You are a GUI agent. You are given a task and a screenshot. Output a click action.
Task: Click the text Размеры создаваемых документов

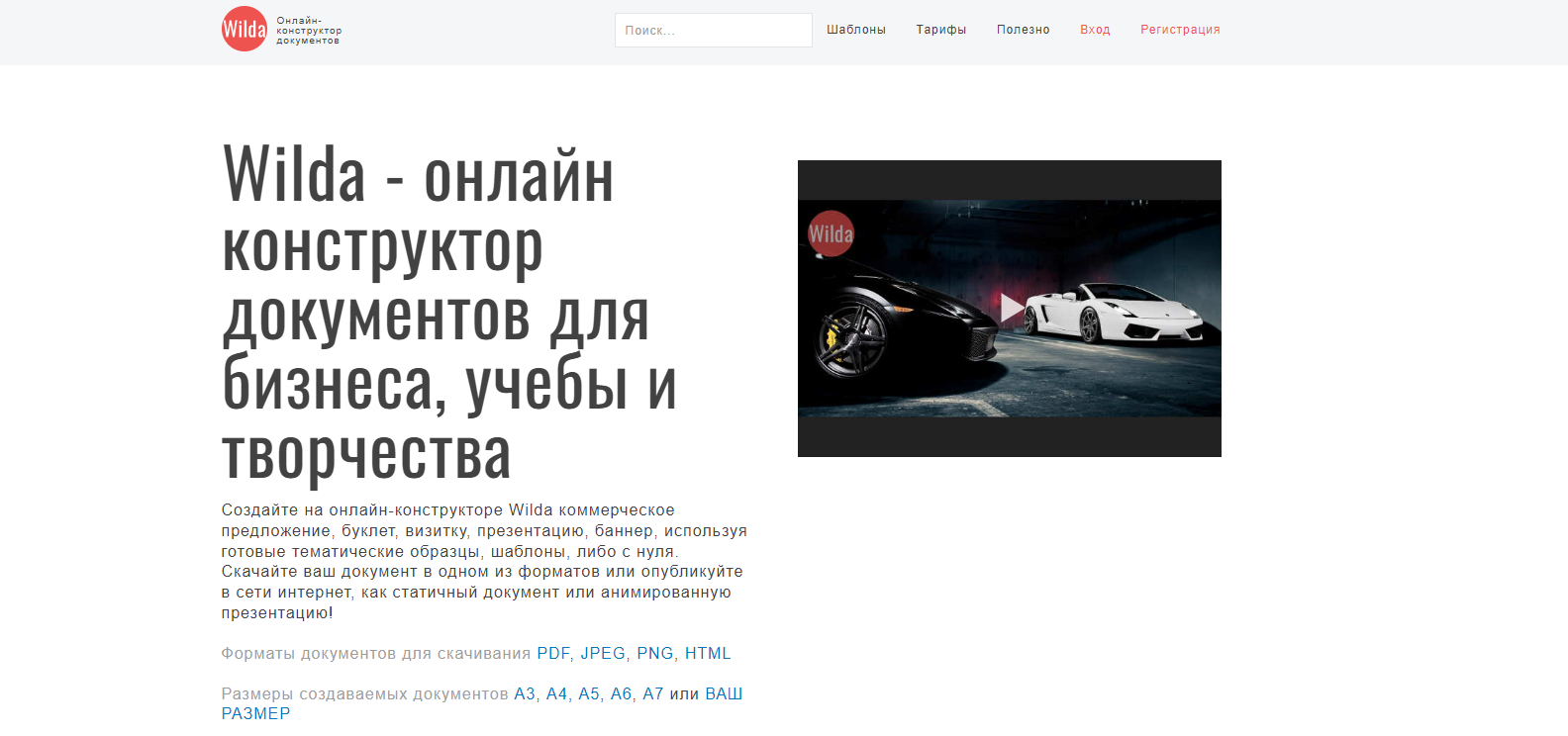coord(364,693)
